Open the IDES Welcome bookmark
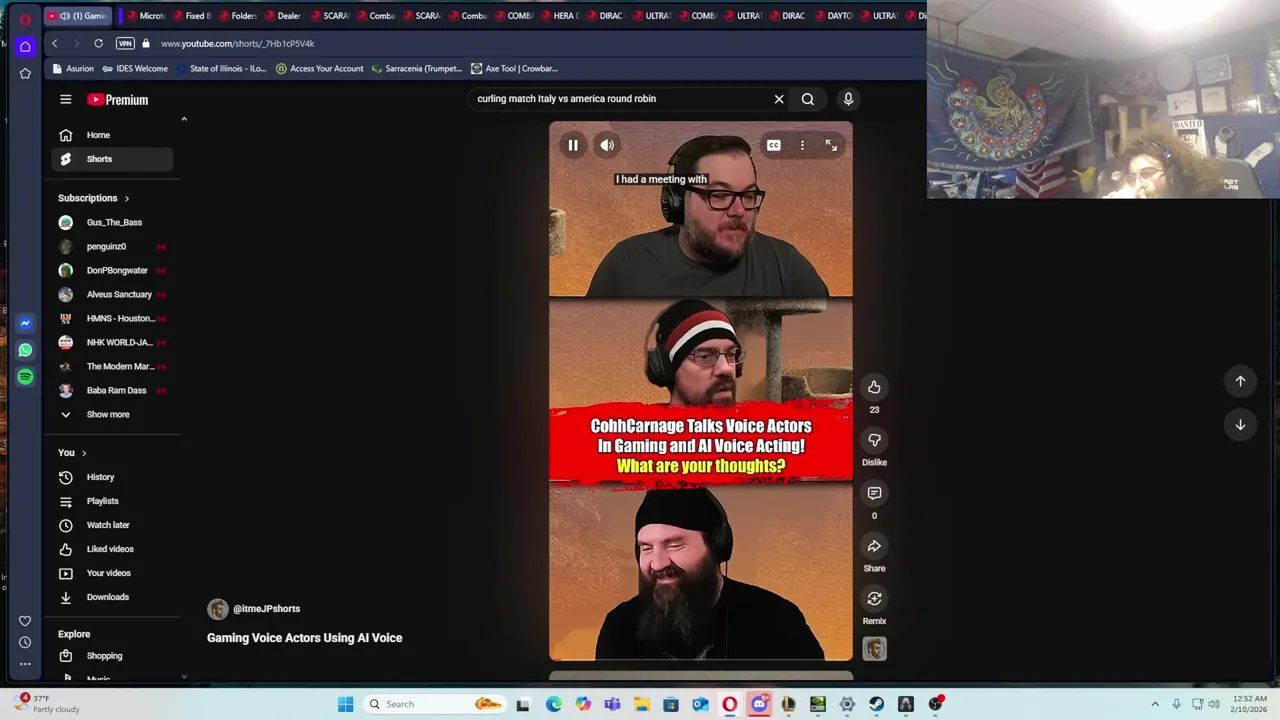The height and width of the screenshot is (720, 1280). (x=134, y=69)
